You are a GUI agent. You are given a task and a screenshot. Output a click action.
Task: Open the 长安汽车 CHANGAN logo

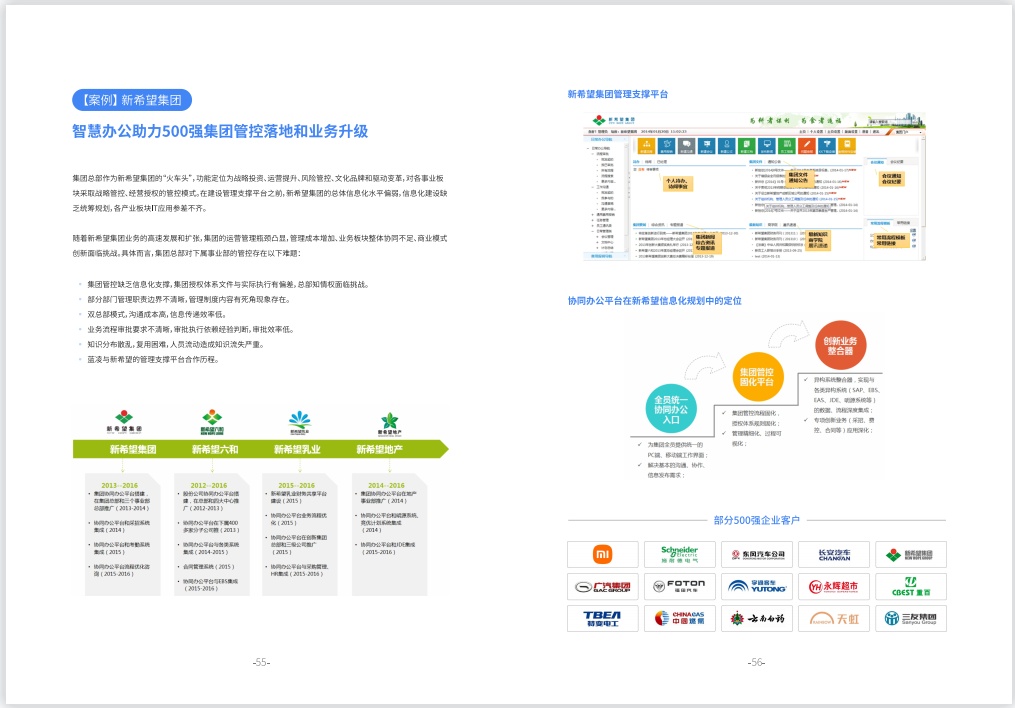[834, 554]
